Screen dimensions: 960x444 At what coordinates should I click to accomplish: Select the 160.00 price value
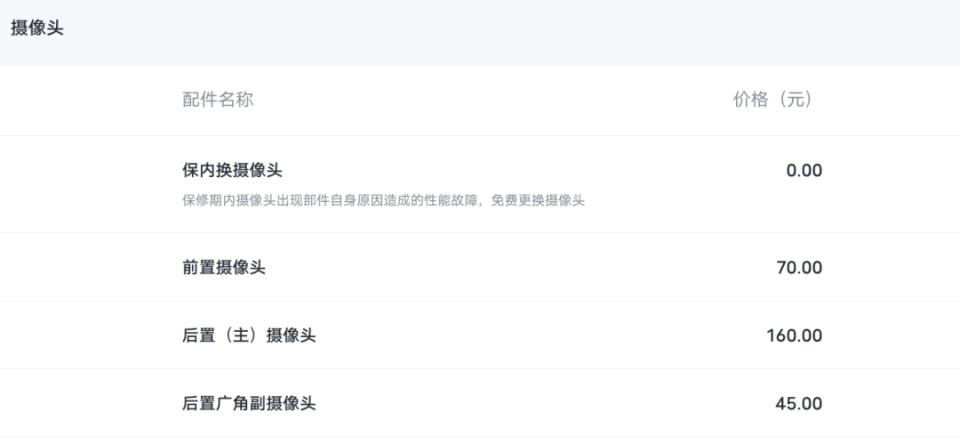point(794,336)
